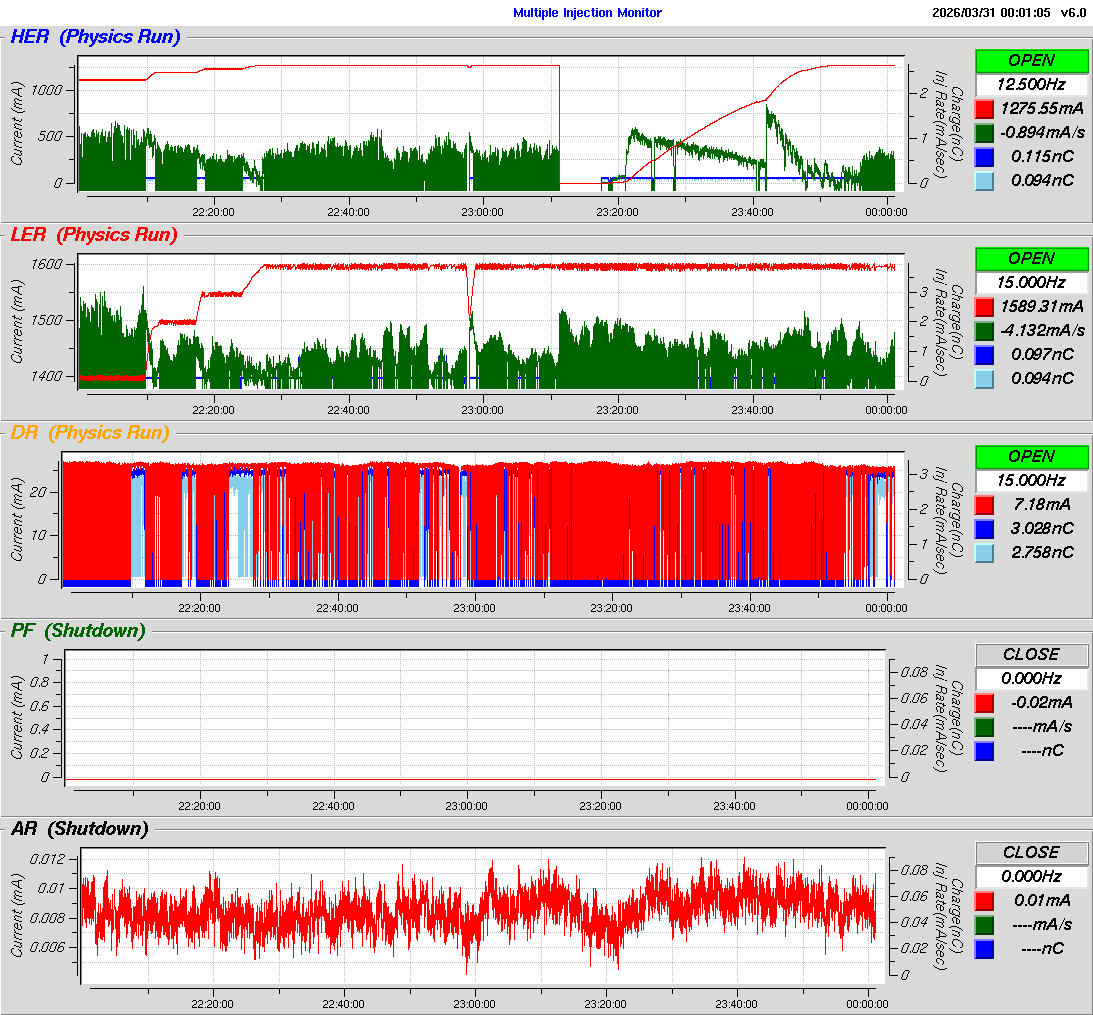The height and width of the screenshot is (1015, 1093).
Task: Click the DR 15.000Hz frequency field
Action: pyautogui.click(x=1031, y=480)
